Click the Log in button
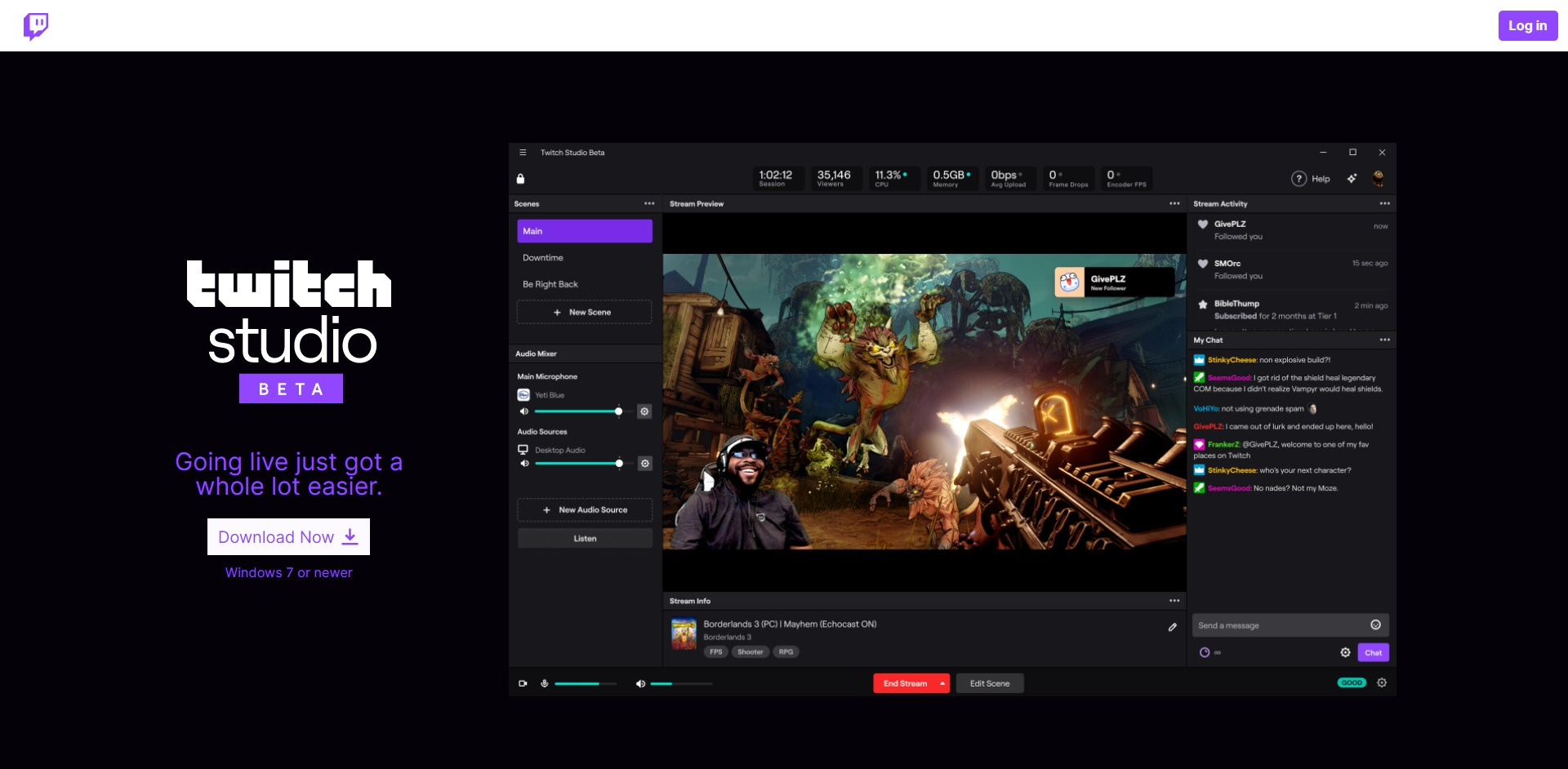Image resolution: width=1568 pixels, height=769 pixels. click(x=1527, y=25)
